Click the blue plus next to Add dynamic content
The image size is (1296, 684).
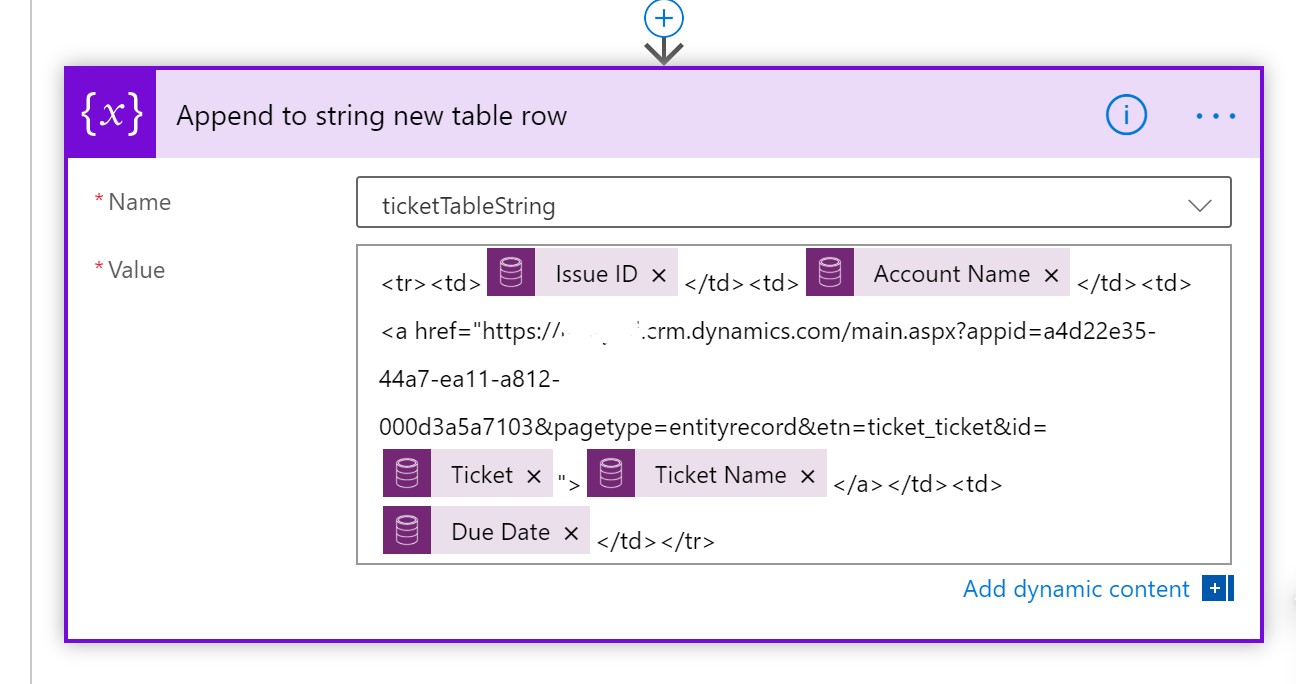[x=1217, y=589]
